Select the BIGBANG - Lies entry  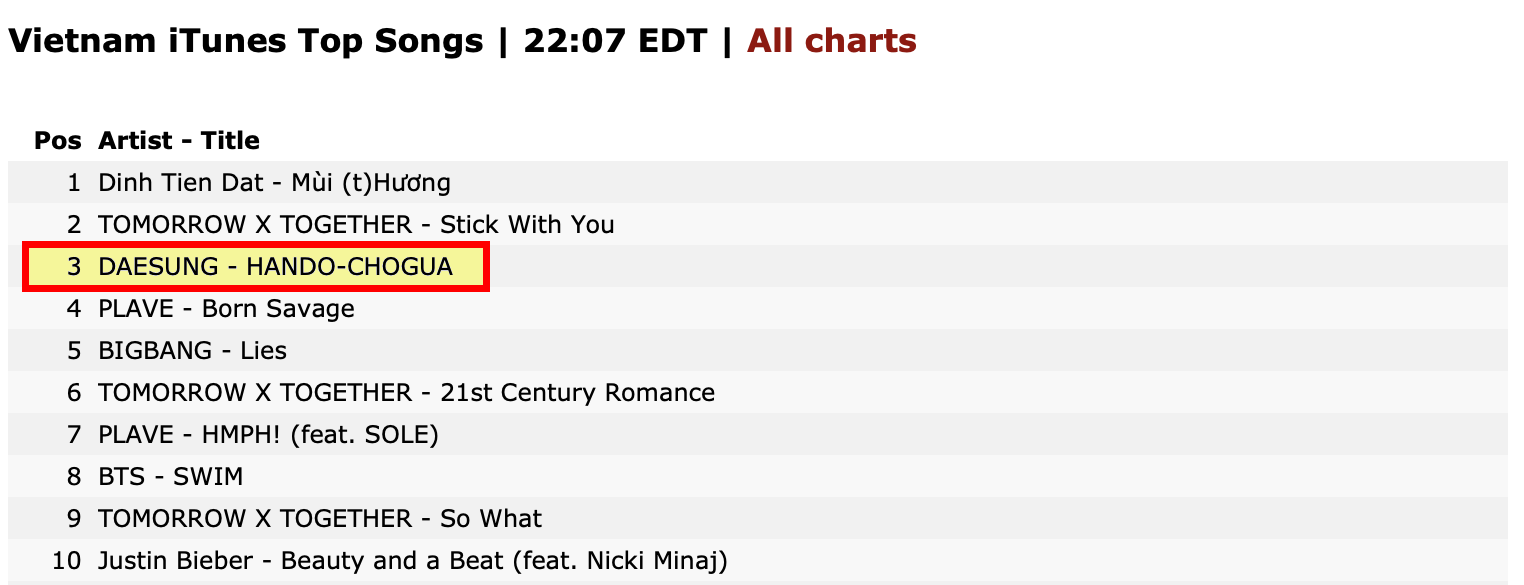(192, 351)
